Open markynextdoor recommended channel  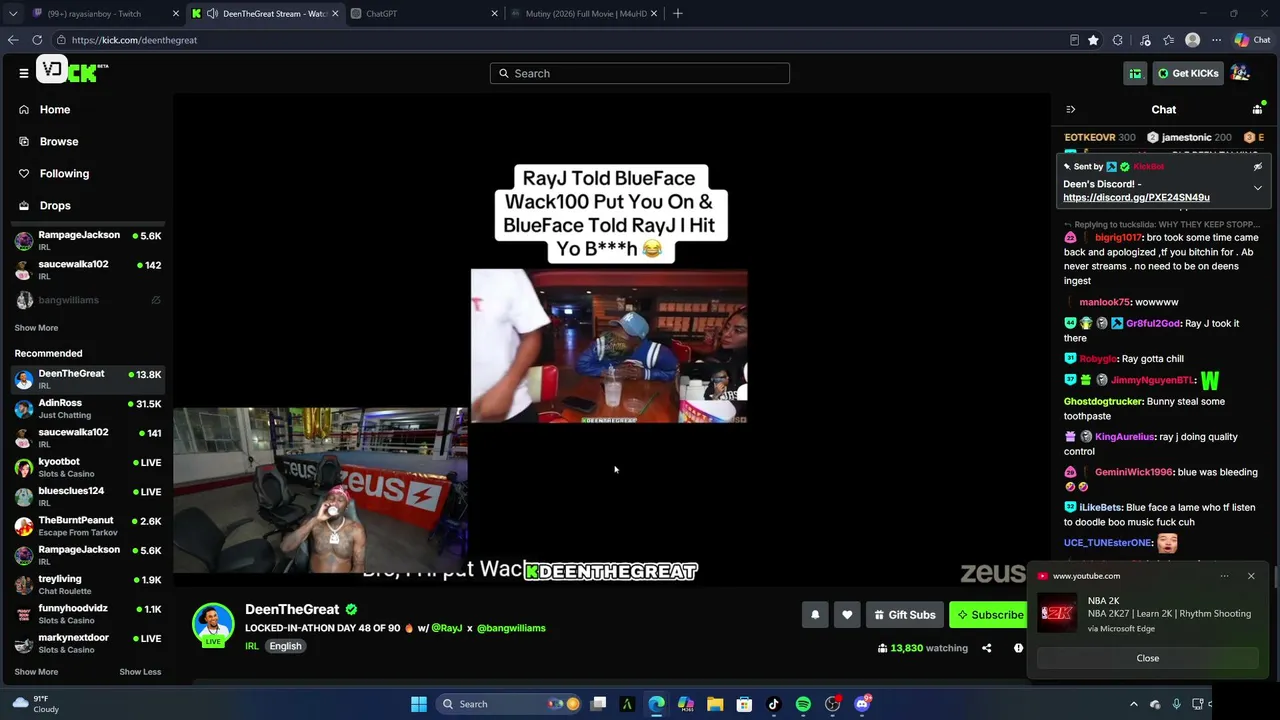pyautogui.click(x=87, y=643)
